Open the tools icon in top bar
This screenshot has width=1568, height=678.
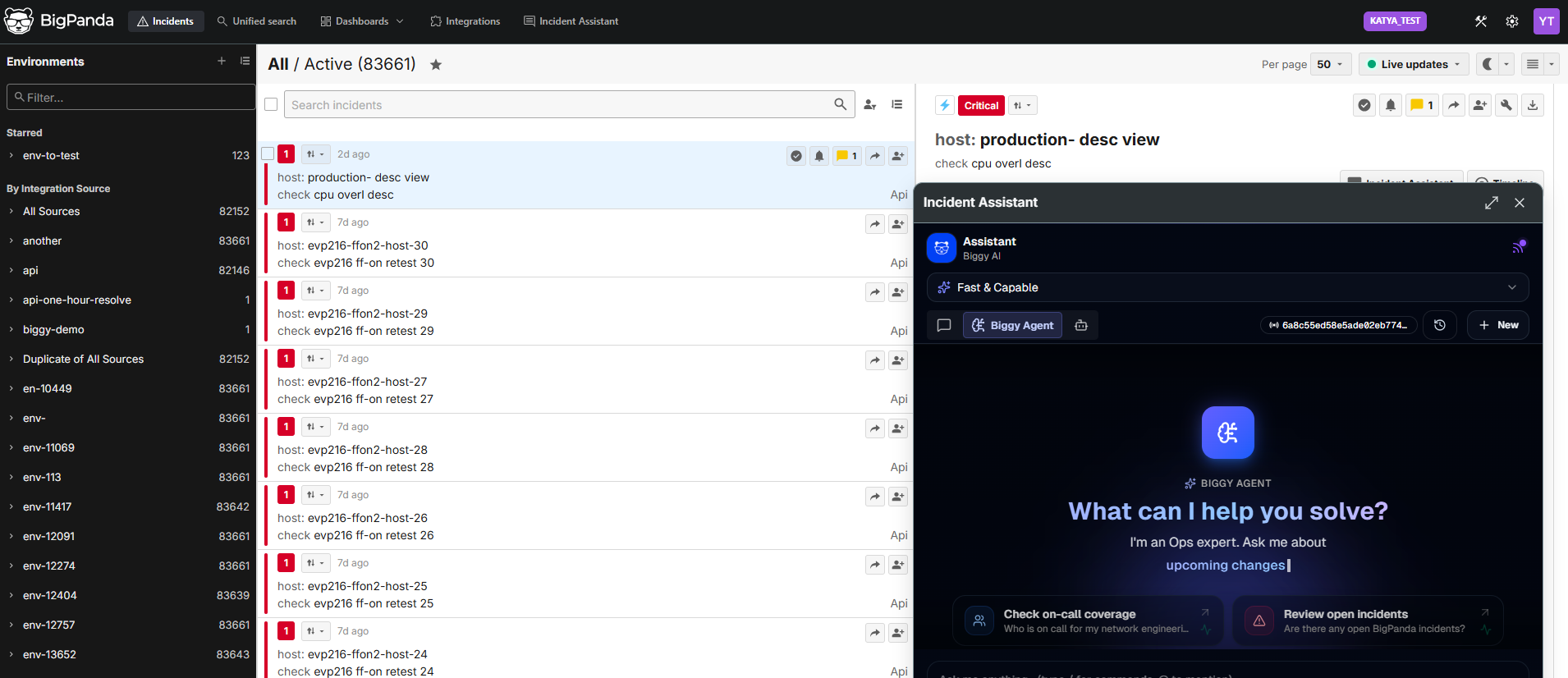click(x=1481, y=21)
